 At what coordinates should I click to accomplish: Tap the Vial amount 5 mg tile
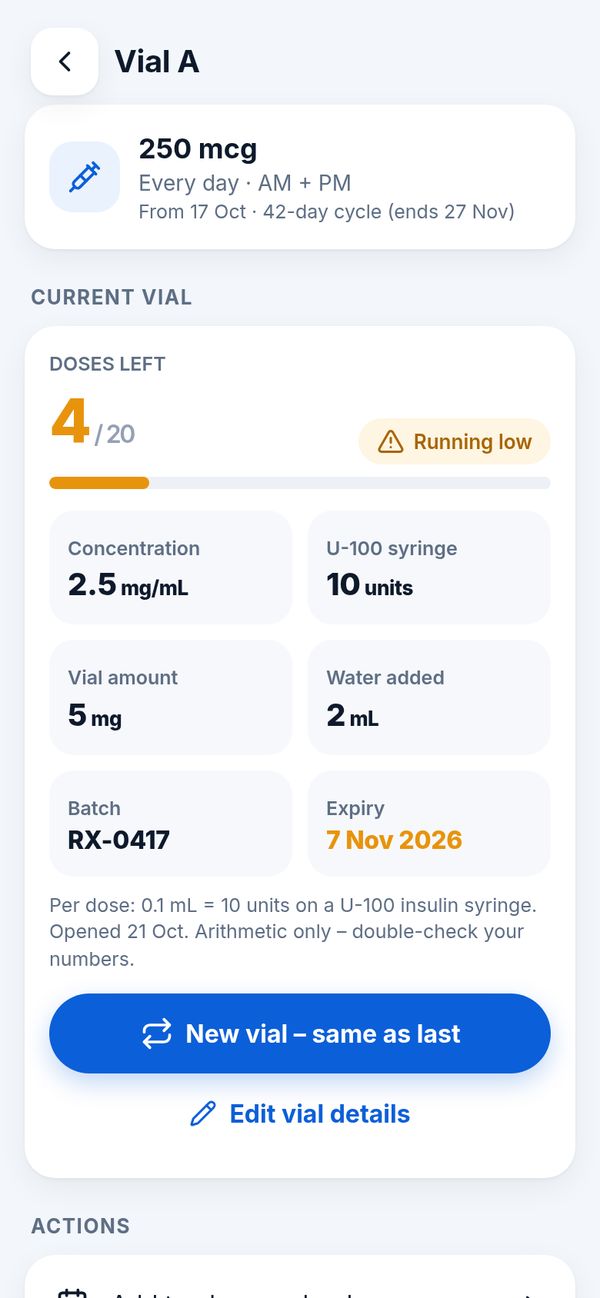point(171,697)
